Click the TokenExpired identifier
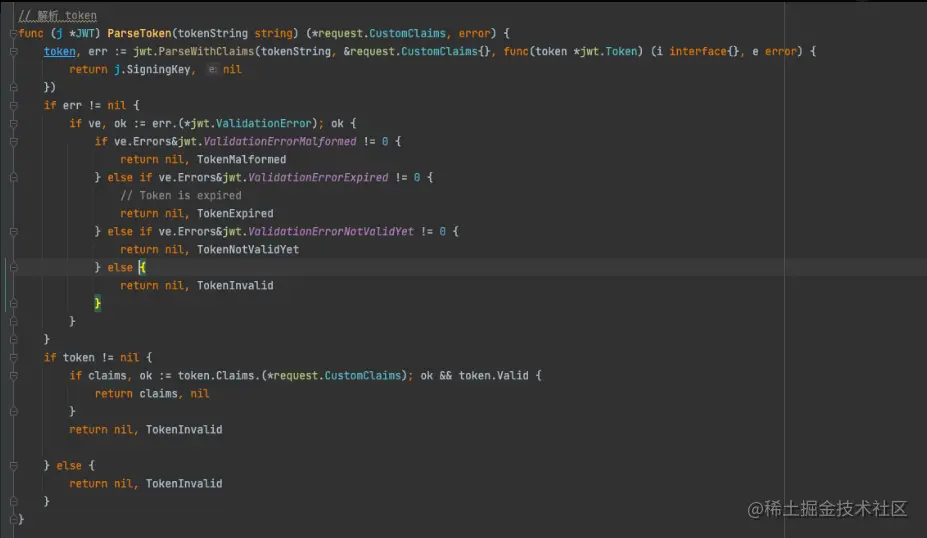927x538 pixels. (x=235, y=213)
